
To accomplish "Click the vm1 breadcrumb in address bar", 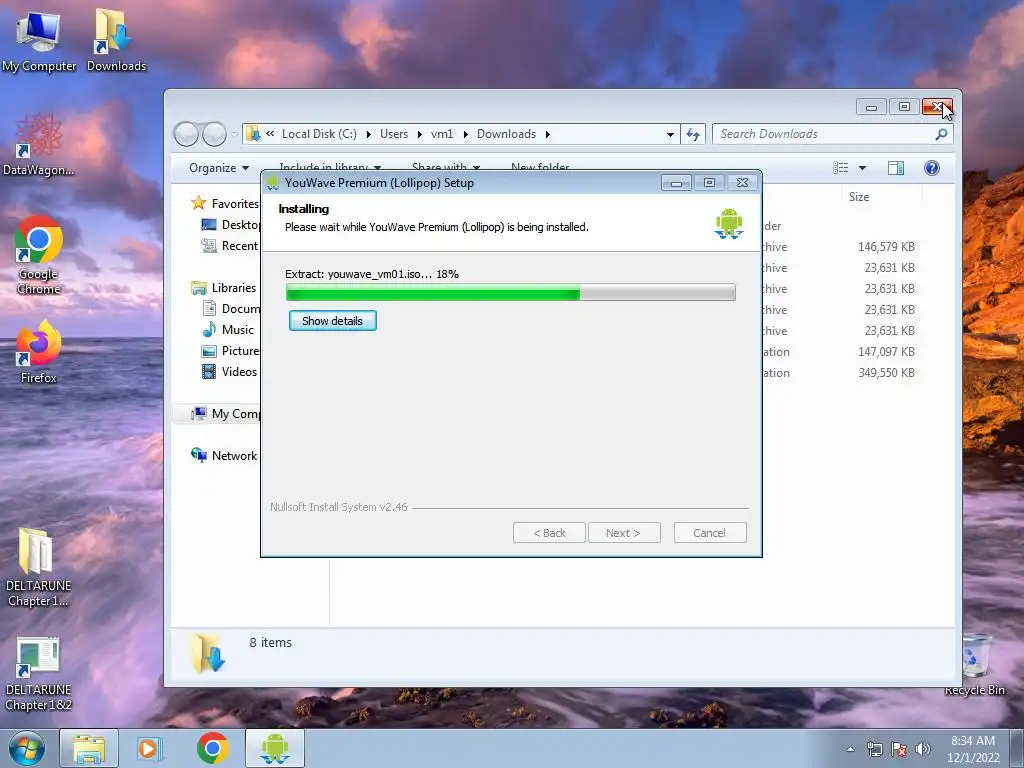I will [442, 134].
